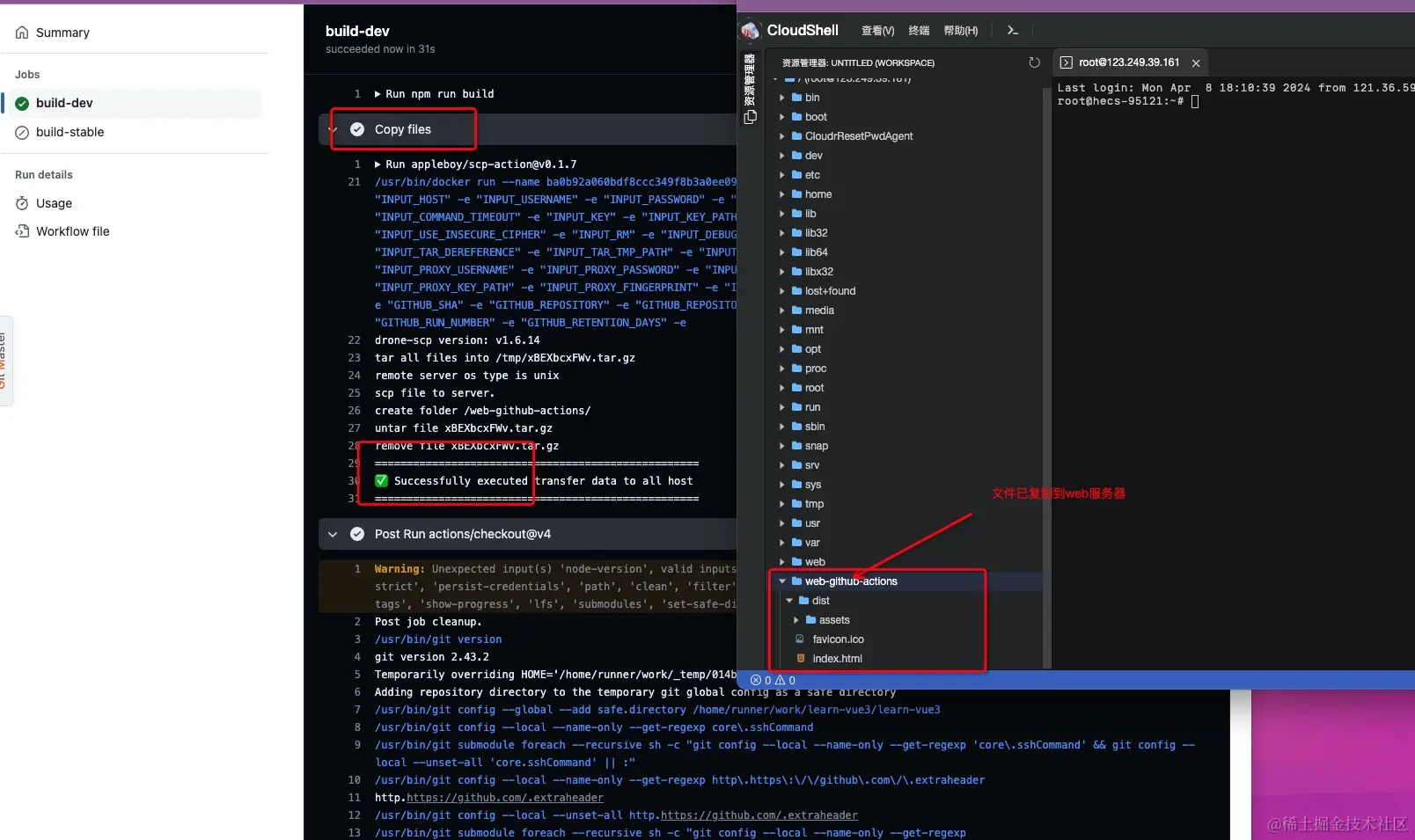Image resolution: width=1415 pixels, height=840 pixels.
Task: Click the dev folder icon
Action: [x=796, y=156]
